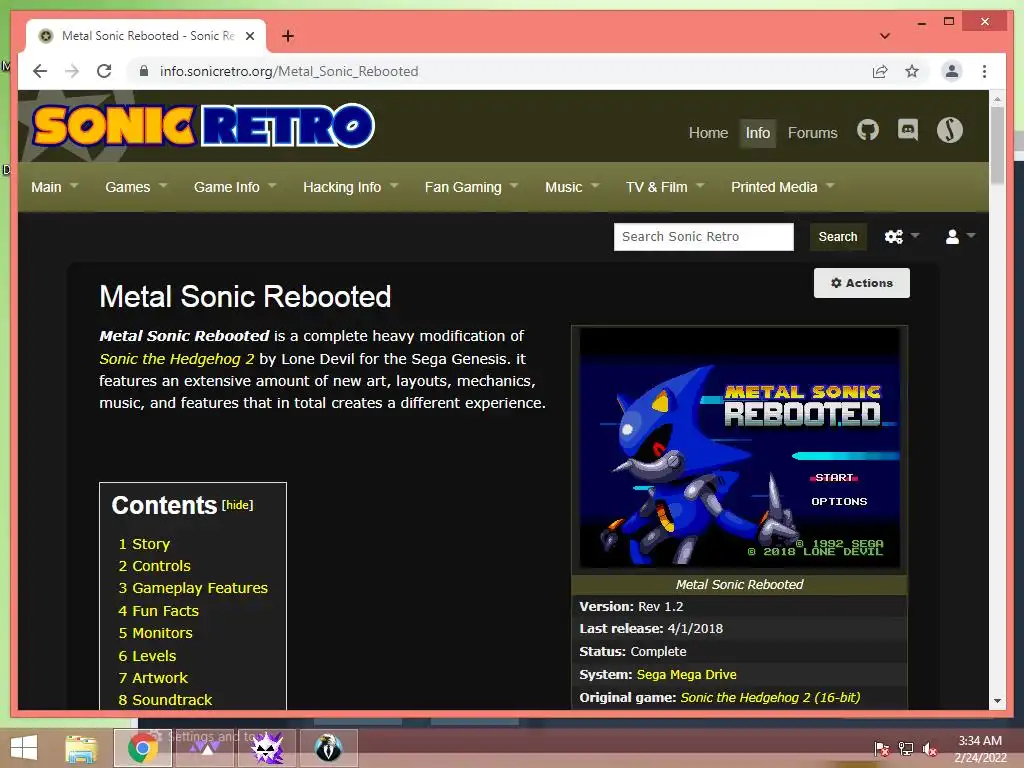Viewport: 1024px width, 768px height.
Task: View site information padlock icon
Action: coord(144,71)
